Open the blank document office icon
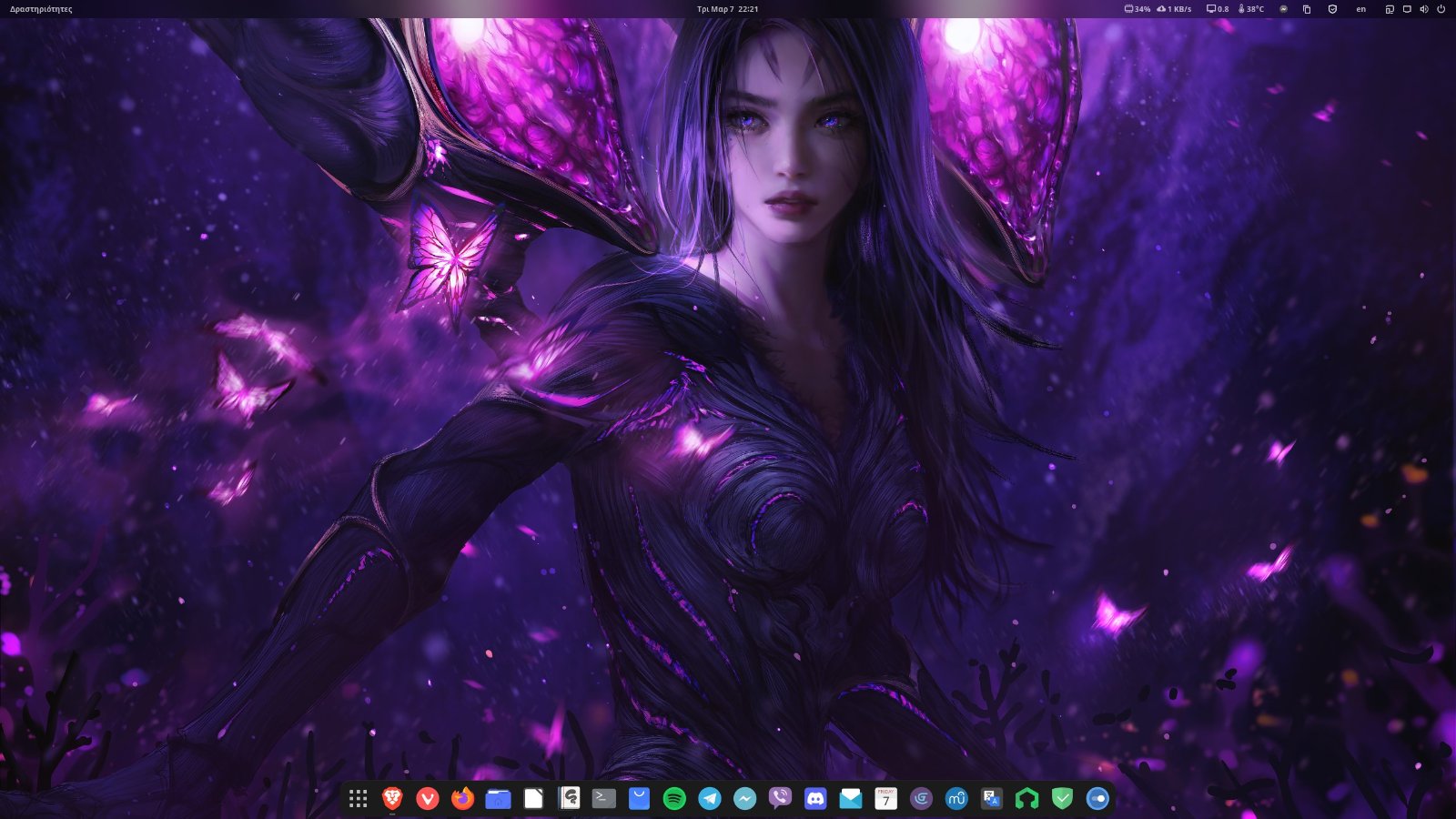Screen dimensions: 1456x819 [x=533, y=799]
